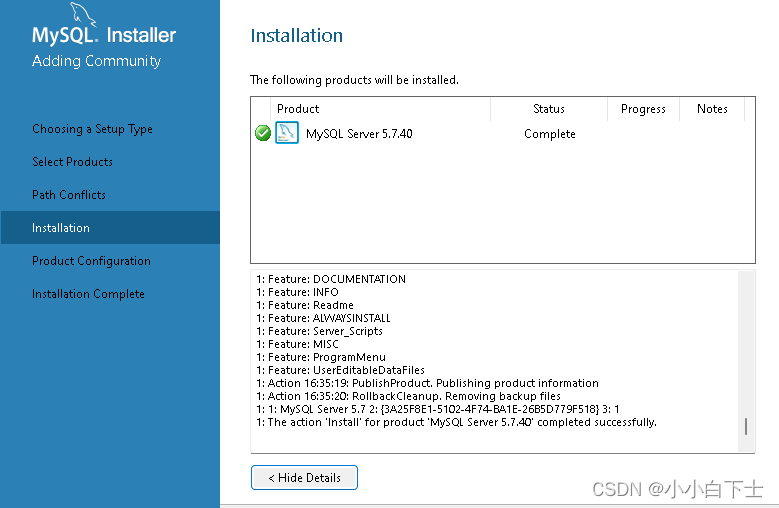The height and width of the screenshot is (508, 779).
Task: Click the MySQL Server product icon
Action: (287, 133)
